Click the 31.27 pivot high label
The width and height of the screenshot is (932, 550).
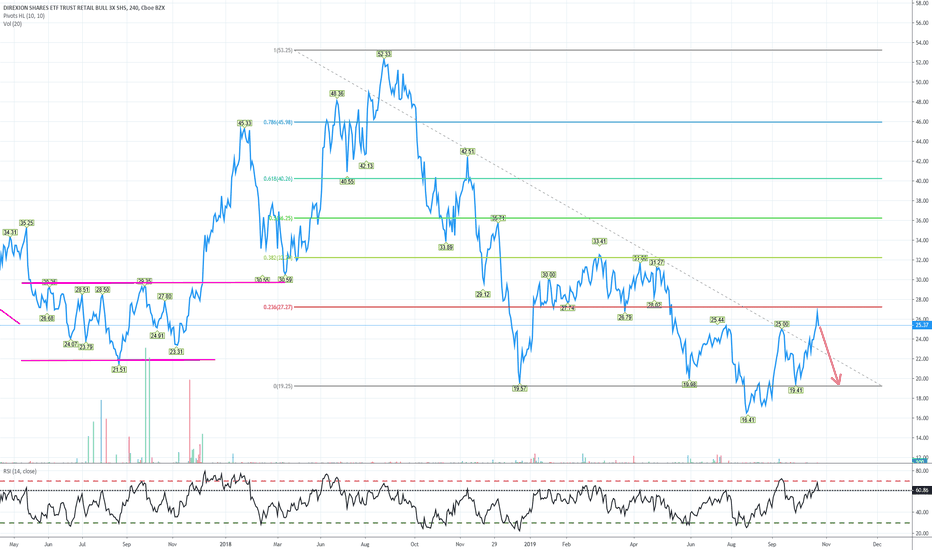click(x=657, y=262)
